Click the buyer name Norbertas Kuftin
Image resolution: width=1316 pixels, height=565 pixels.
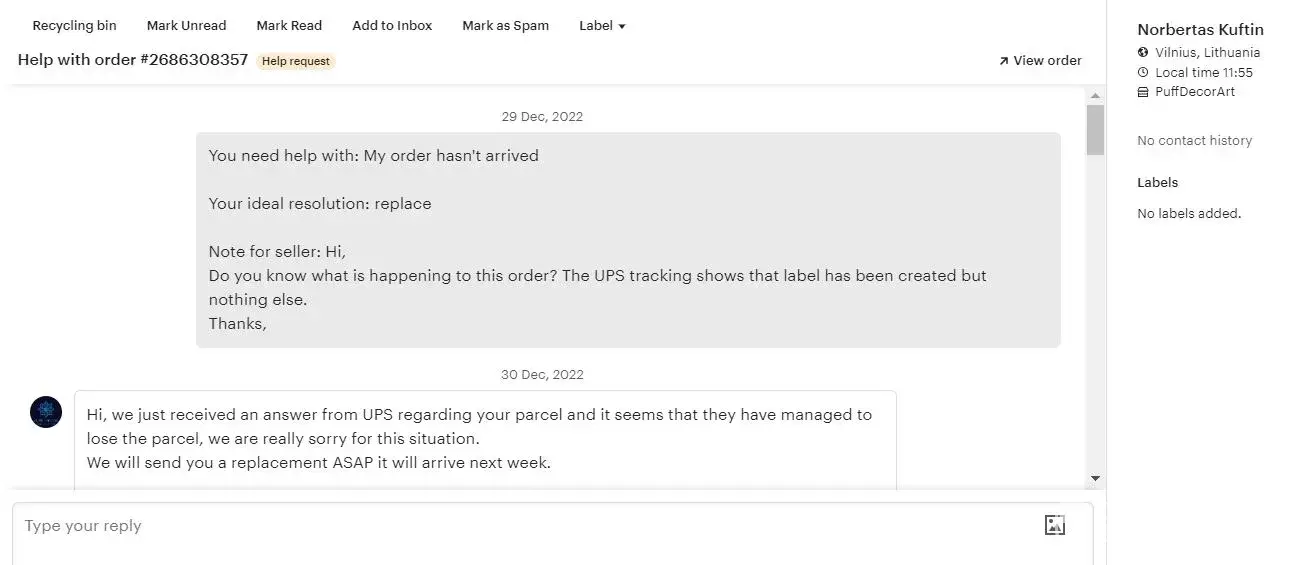(1200, 30)
